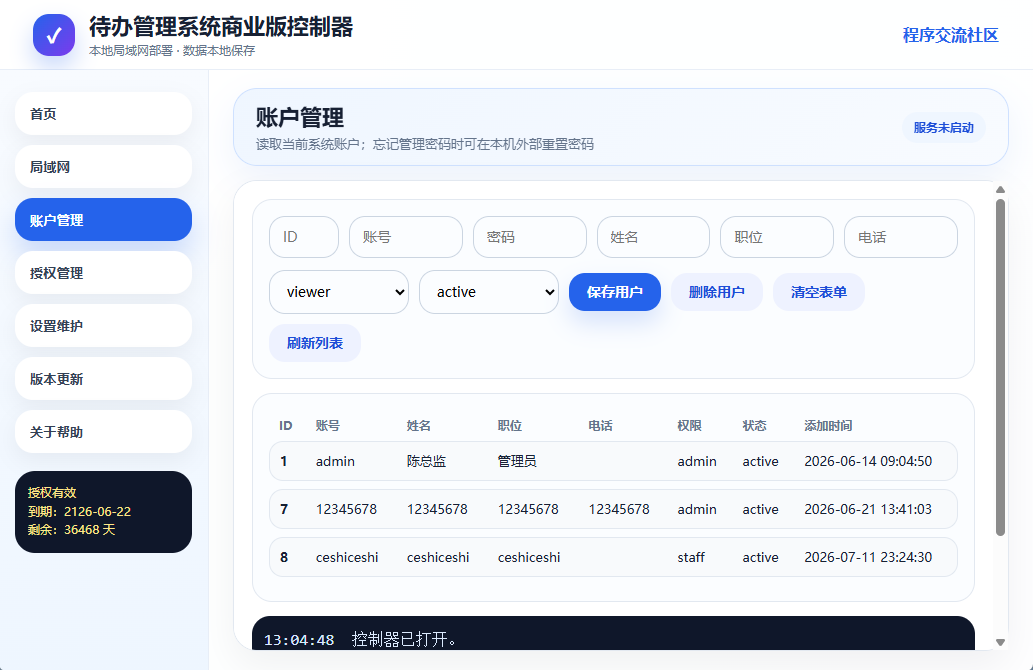
Task: Open the active status dropdown
Action: click(489, 292)
